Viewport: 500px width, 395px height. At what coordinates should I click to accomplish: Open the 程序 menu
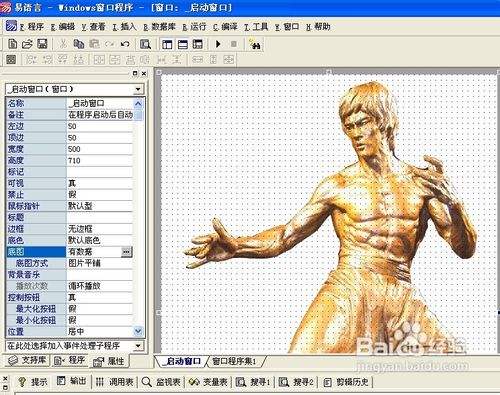pos(32,27)
